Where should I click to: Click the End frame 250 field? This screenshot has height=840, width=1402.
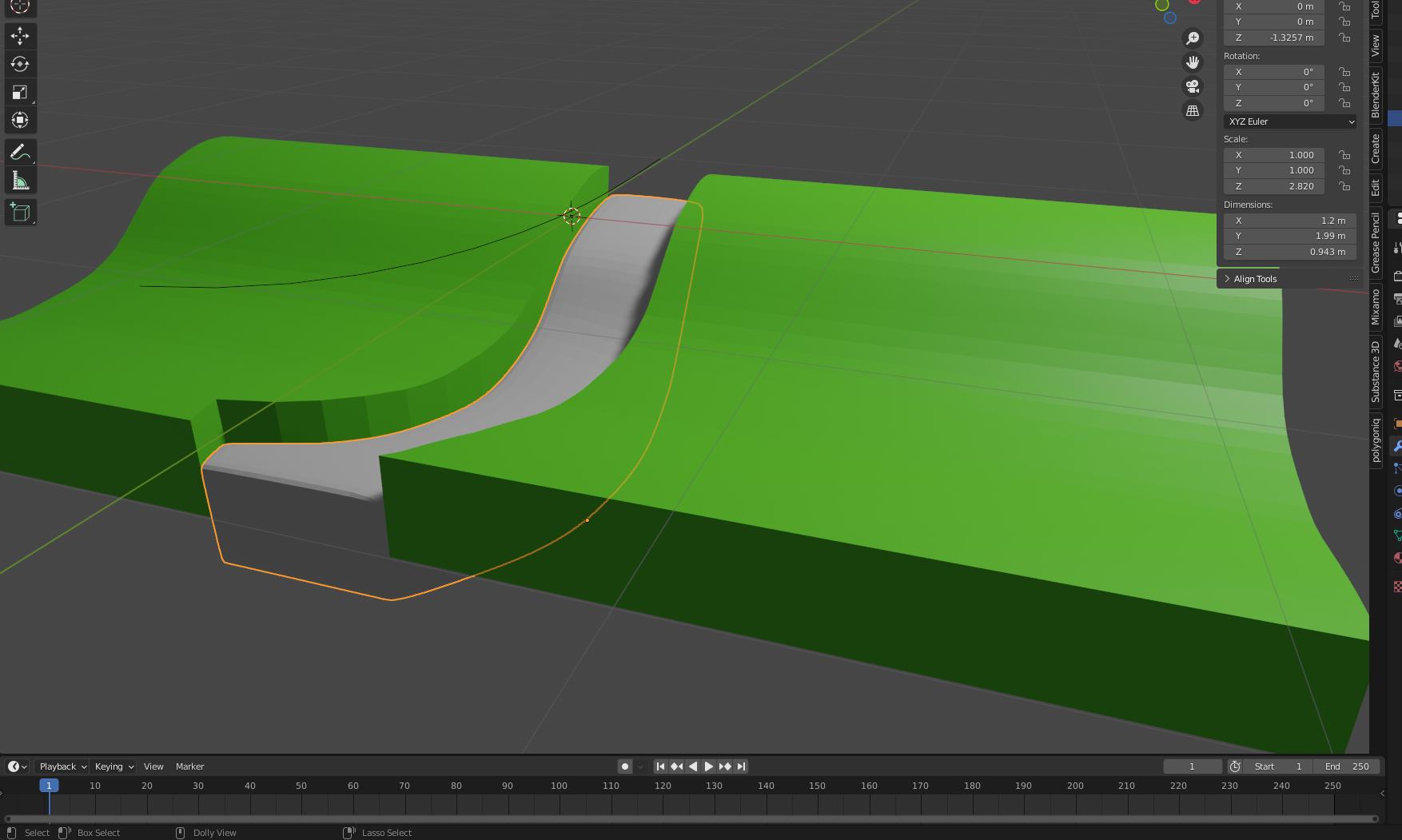(x=1347, y=766)
